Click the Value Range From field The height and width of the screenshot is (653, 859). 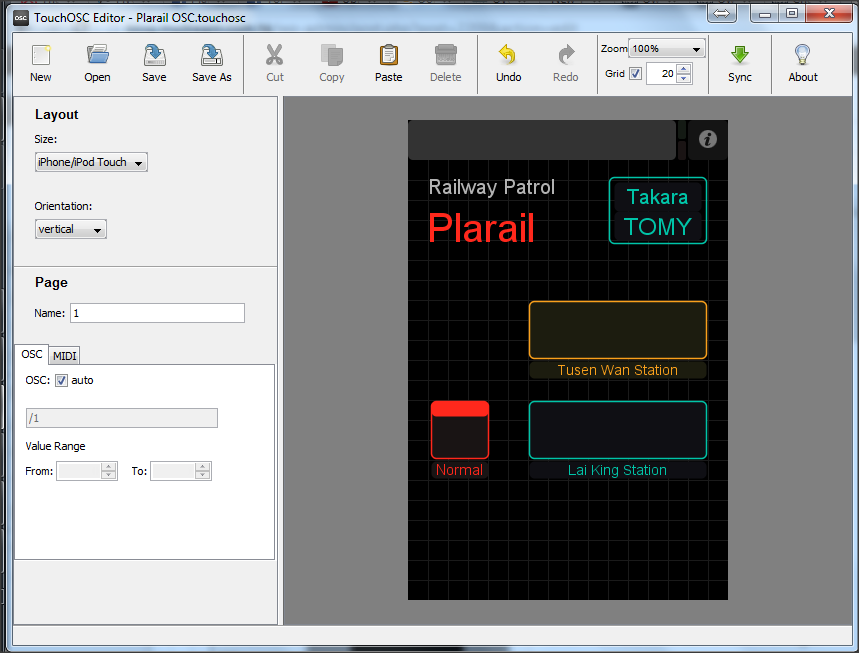[x=79, y=471]
